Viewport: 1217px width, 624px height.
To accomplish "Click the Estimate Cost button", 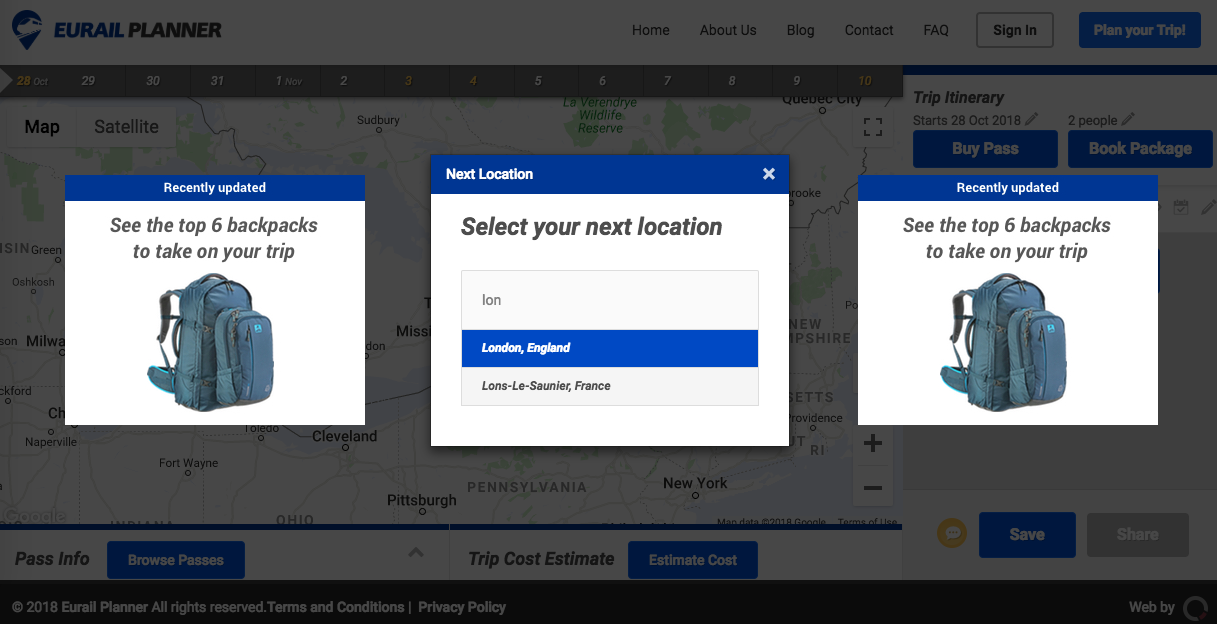I will 693,560.
